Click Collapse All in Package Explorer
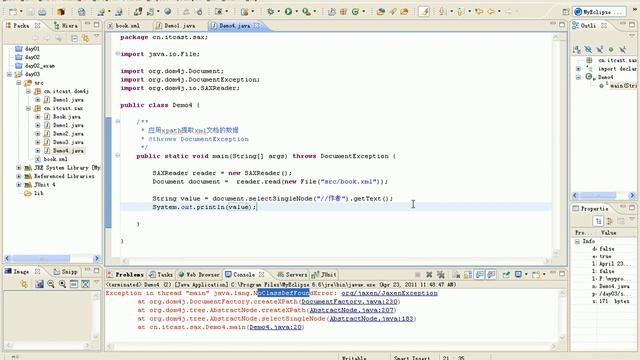 coord(74,38)
